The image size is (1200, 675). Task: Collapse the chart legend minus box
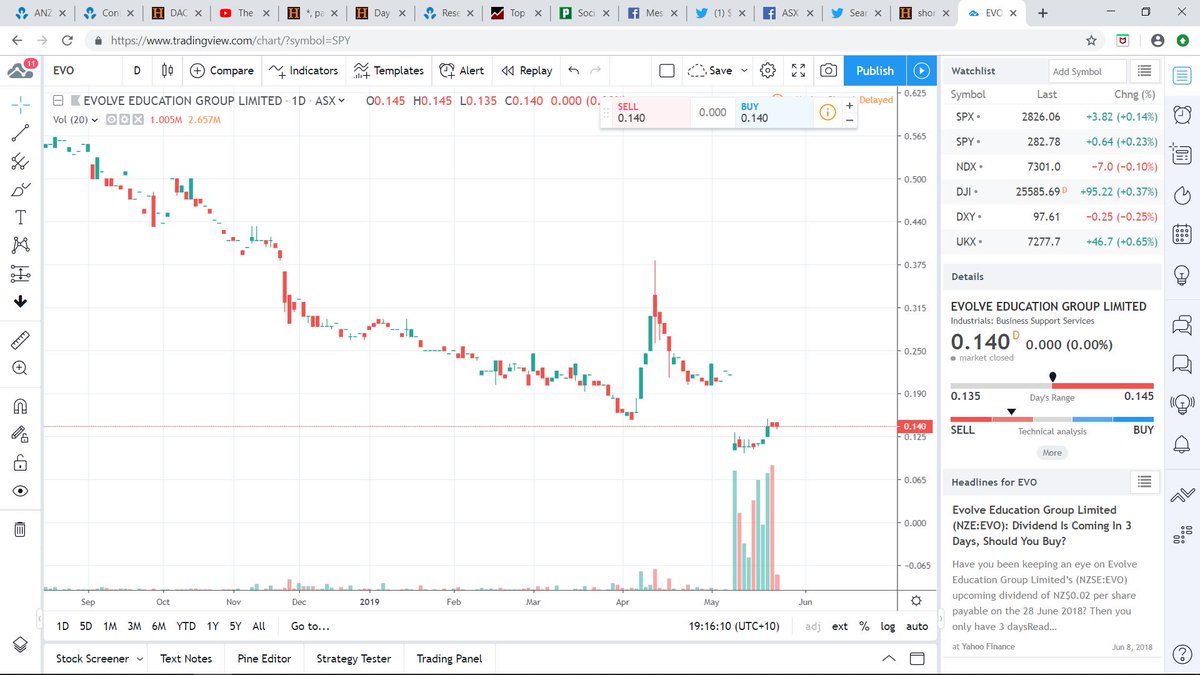coord(59,101)
